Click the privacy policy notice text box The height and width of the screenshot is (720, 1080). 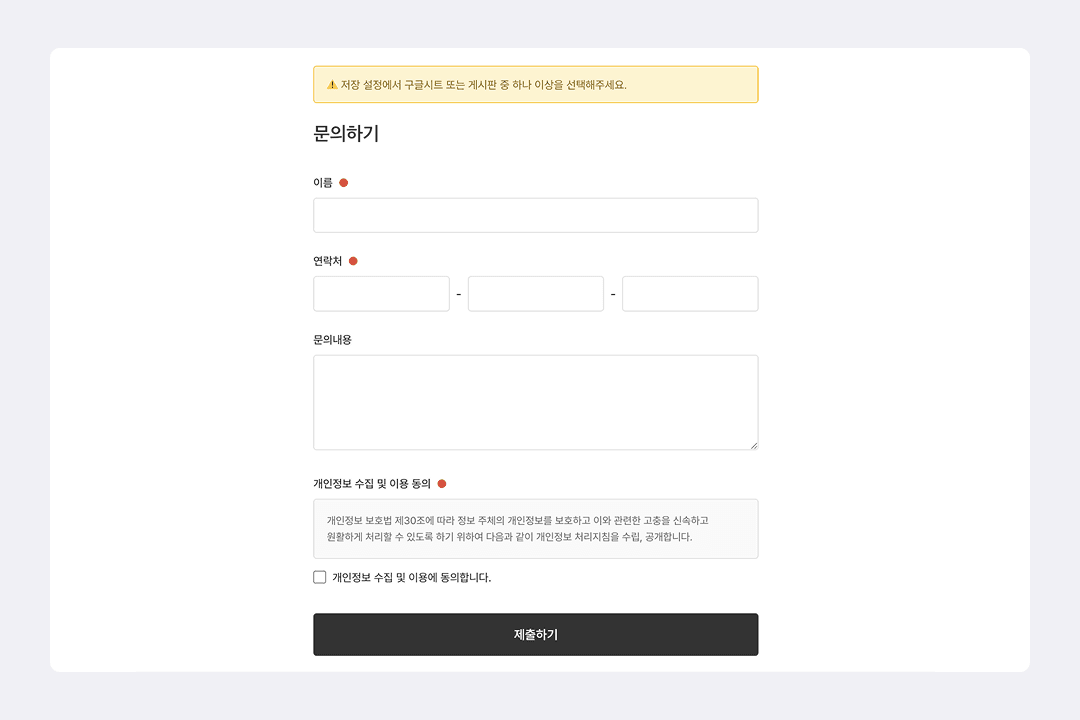tap(535, 528)
